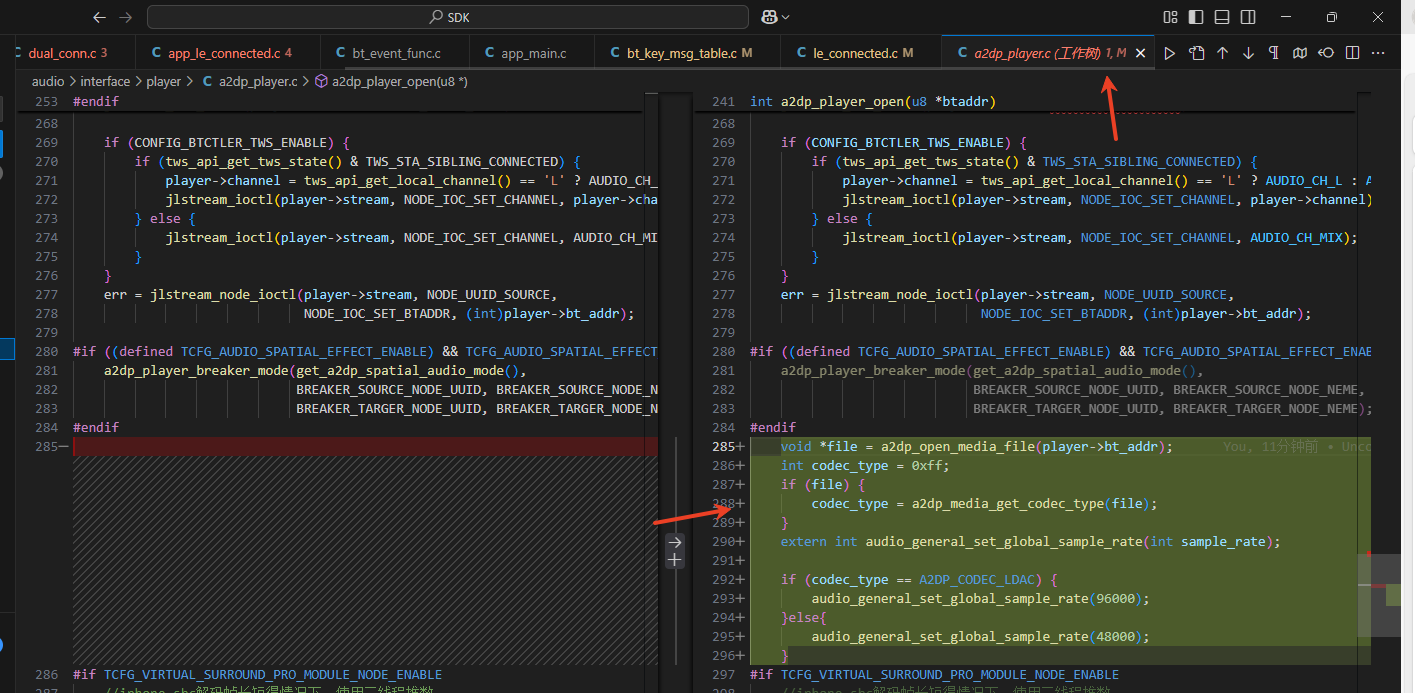Click the a2dp_player.c breadcrumb item
1415x693 pixels.
pyautogui.click(x=249, y=82)
